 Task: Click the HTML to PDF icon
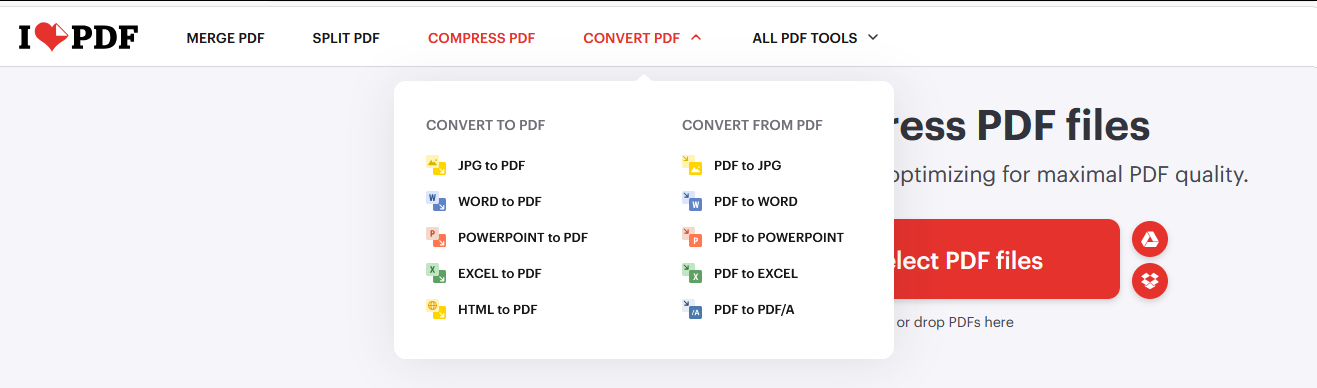[436, 309]
